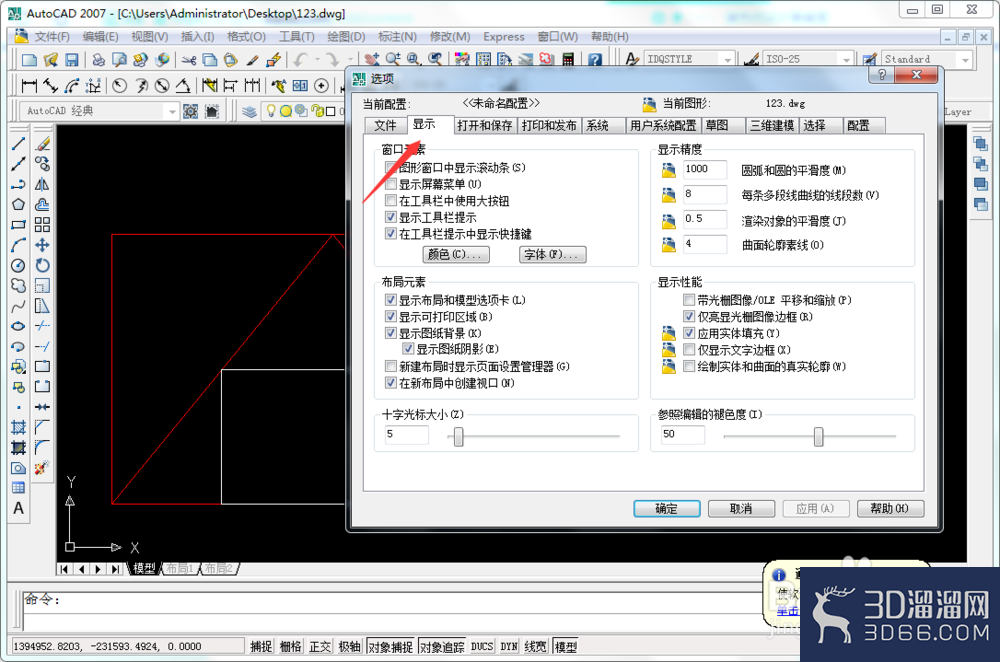Screen dimensions: 1000x662
Task: Enable 新建布局时显示页面设置管理器 checkbox
Action: (x=391, y=366)
